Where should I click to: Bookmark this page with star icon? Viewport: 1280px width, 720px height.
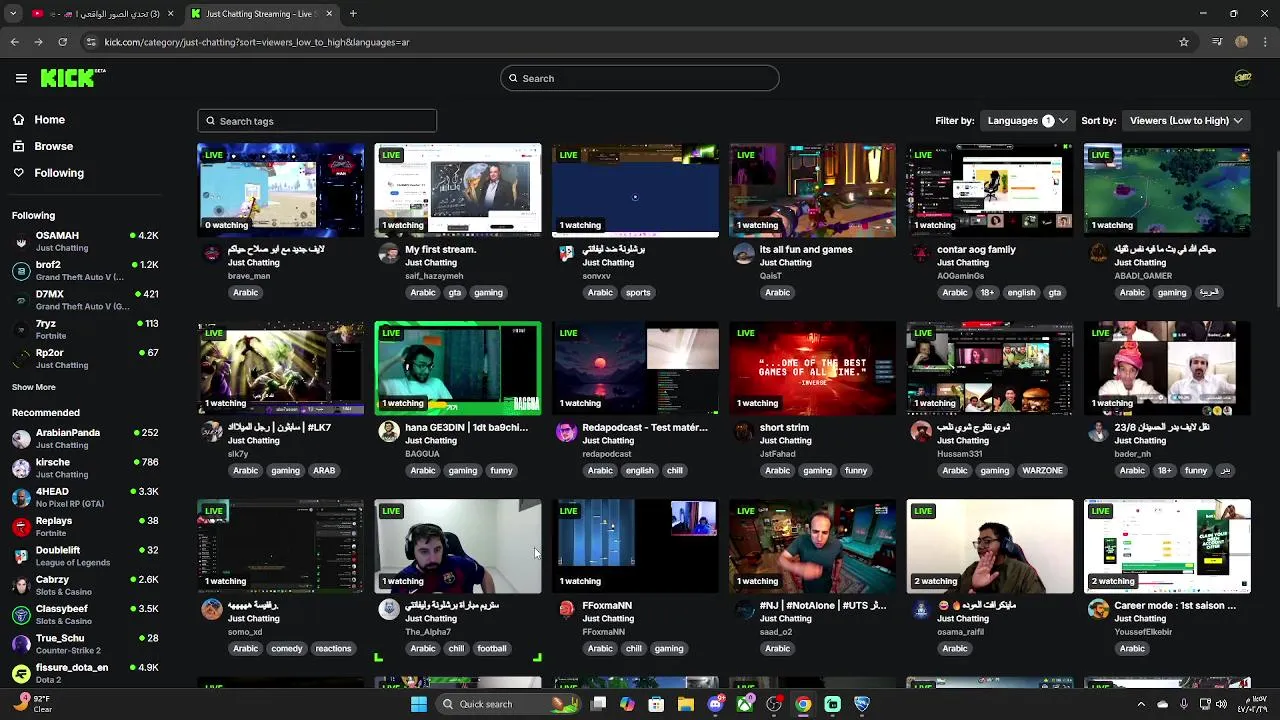[1184, 42]
